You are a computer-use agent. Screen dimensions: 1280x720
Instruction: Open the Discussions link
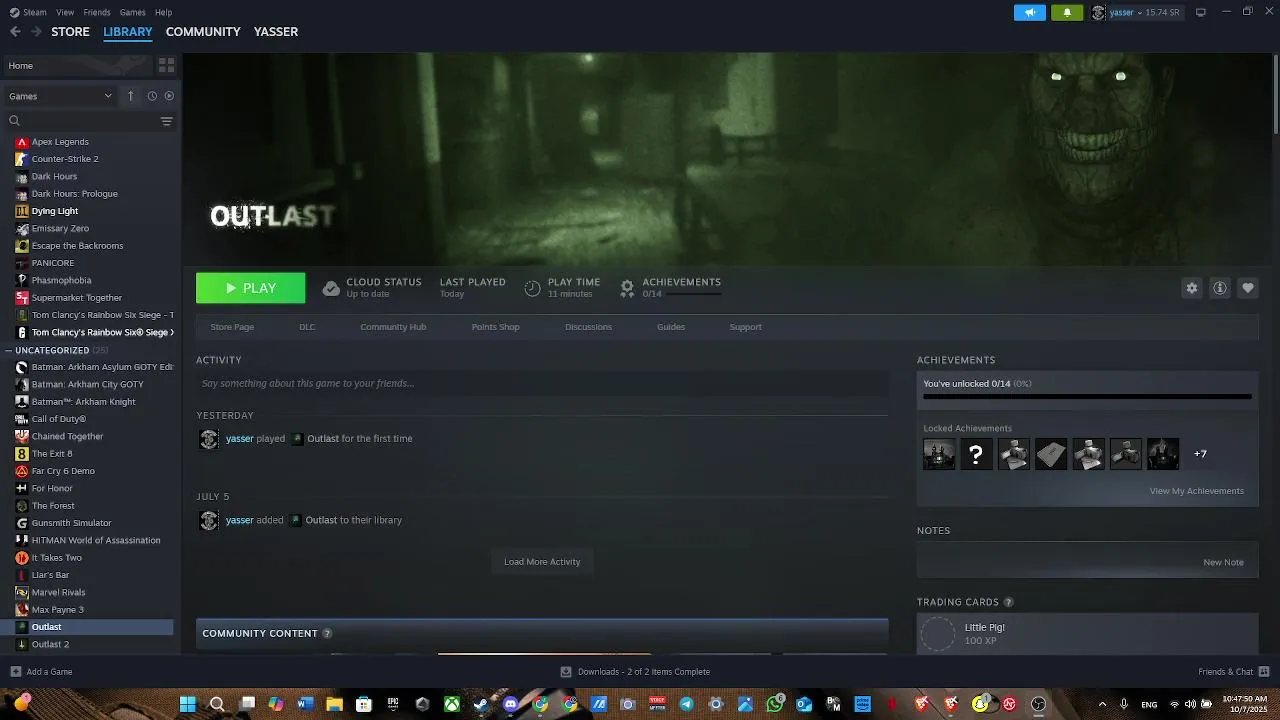click(x=588, y=327)
